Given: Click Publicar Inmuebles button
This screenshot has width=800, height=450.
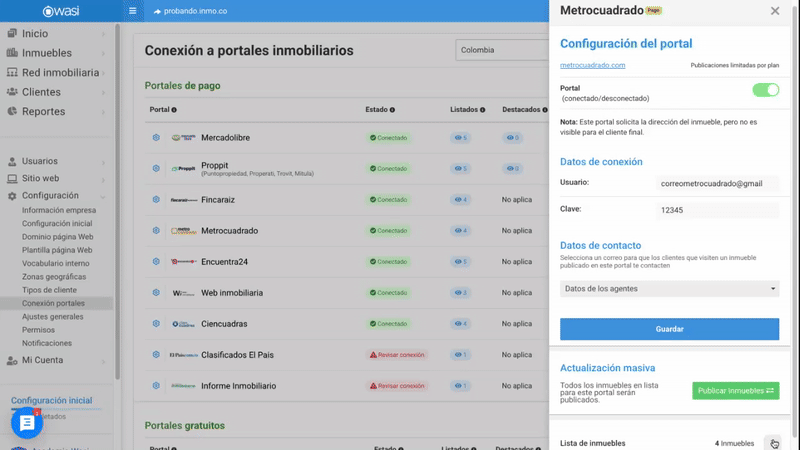Looking at the screenshot, I should coord(736,391).
